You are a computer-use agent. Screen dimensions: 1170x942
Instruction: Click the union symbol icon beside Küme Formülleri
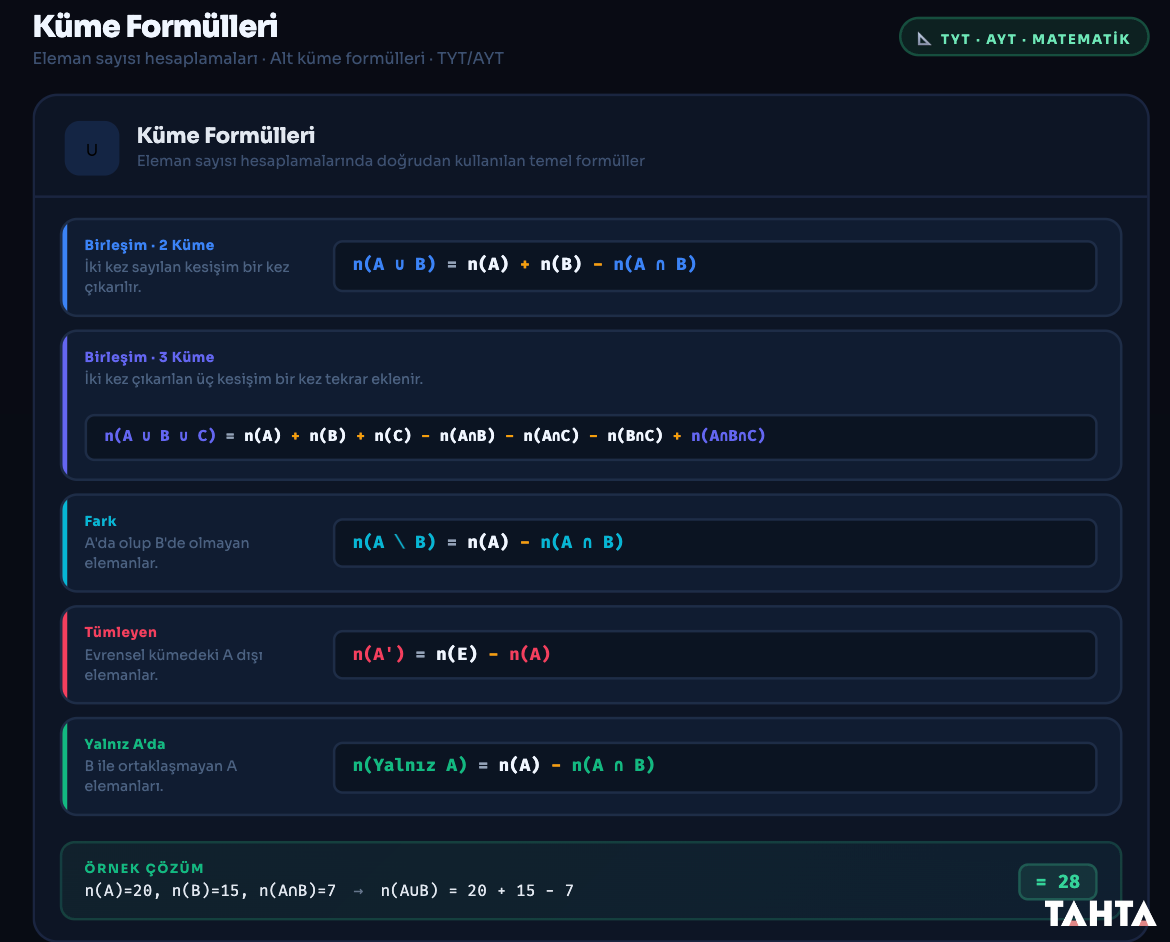pyautogui.click(x=92, y=149)
